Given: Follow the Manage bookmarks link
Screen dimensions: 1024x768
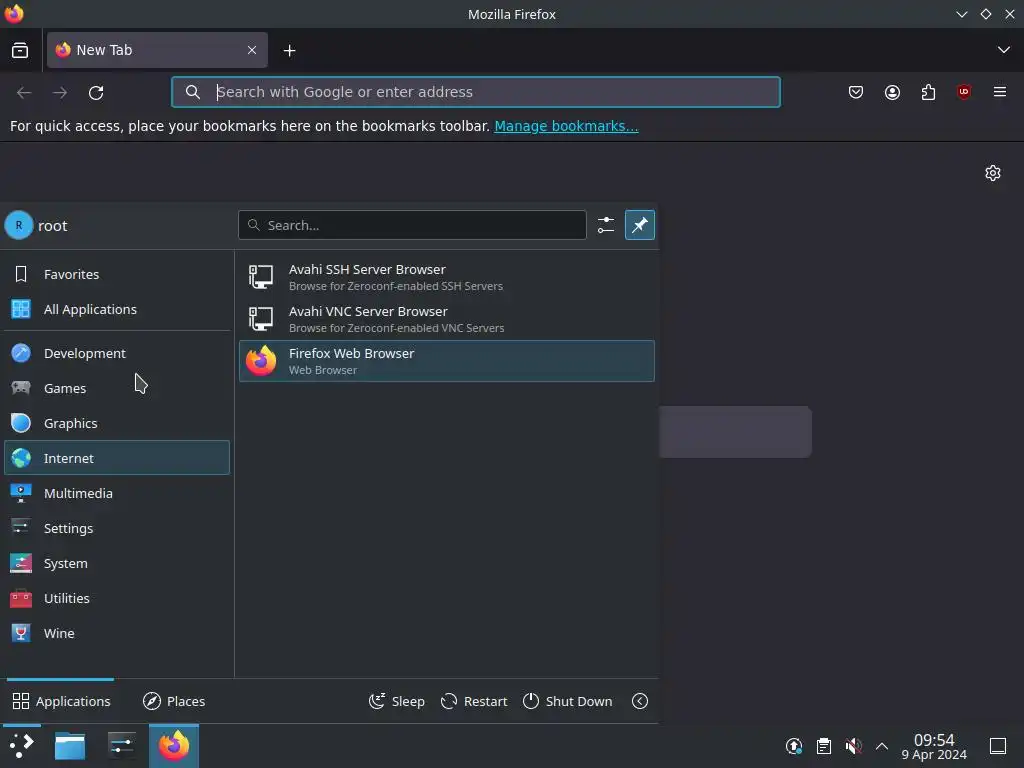Looking at the screenshot, I should (x=566, y=126).
